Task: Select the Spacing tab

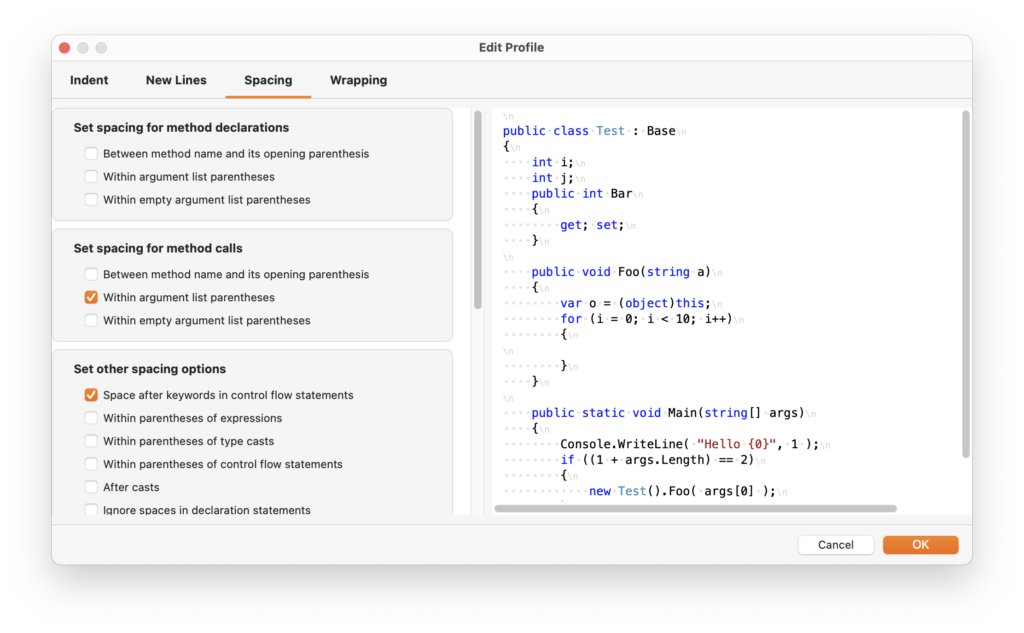Action: 268,80
